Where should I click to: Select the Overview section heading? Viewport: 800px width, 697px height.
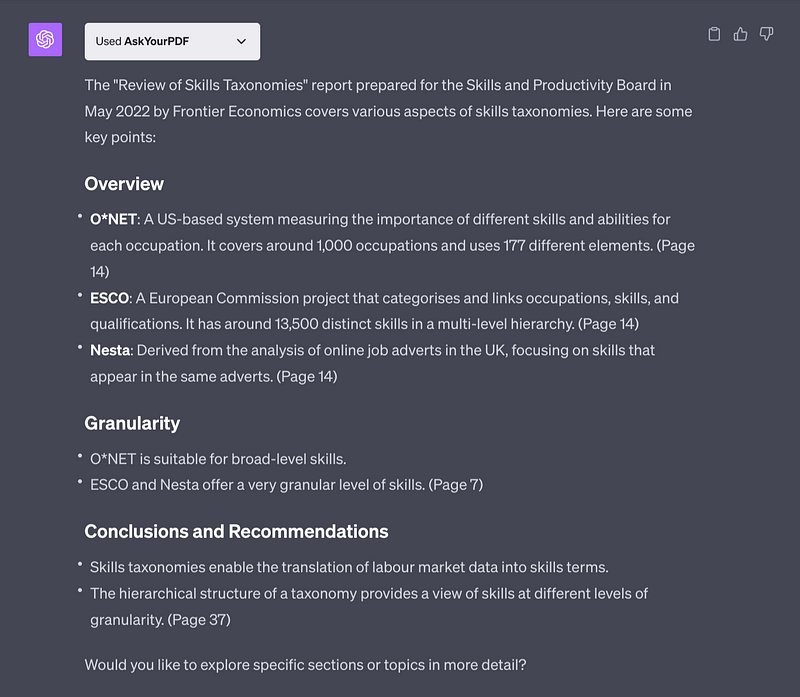click(124, 184)
